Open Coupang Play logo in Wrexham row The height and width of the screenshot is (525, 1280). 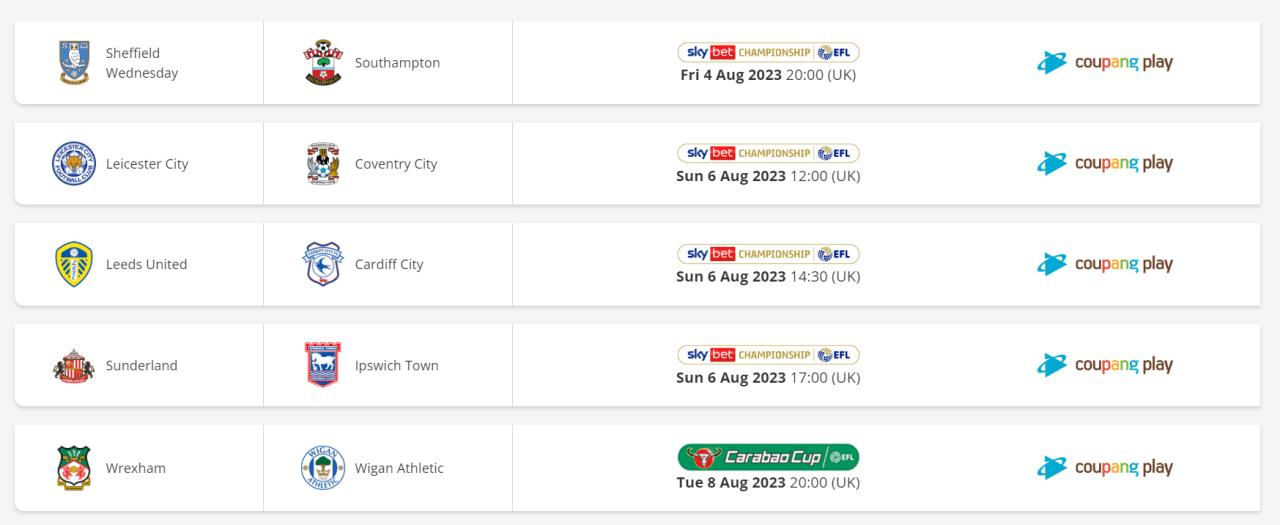(1105, 467)
